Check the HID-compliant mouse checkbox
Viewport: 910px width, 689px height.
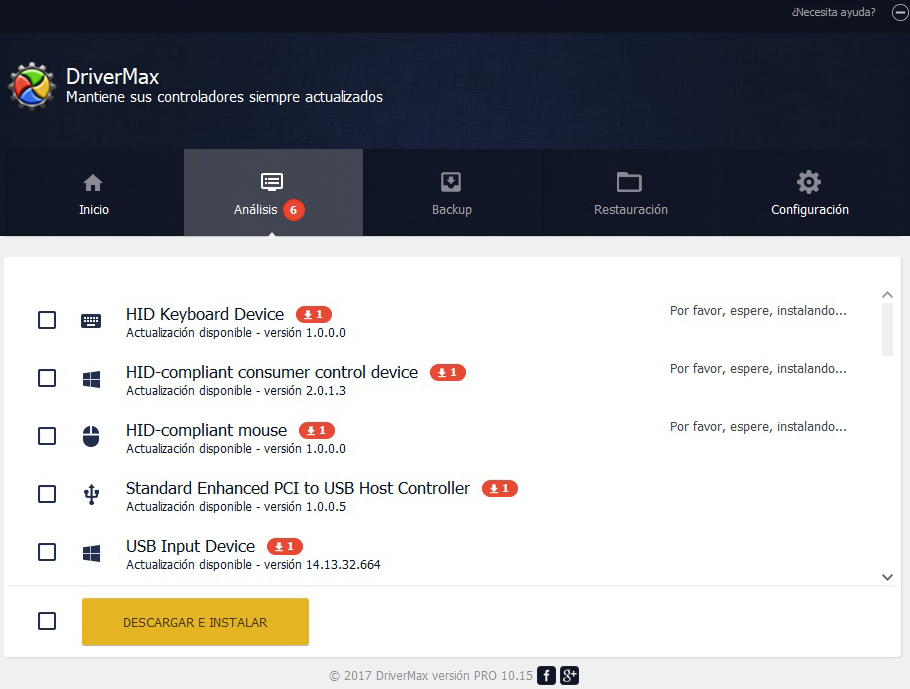pos(47,436)
